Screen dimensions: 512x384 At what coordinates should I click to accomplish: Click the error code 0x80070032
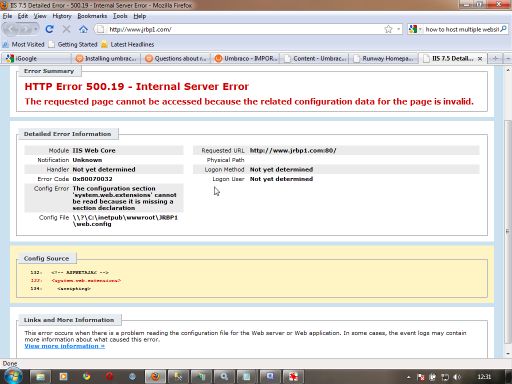point(92,179)
